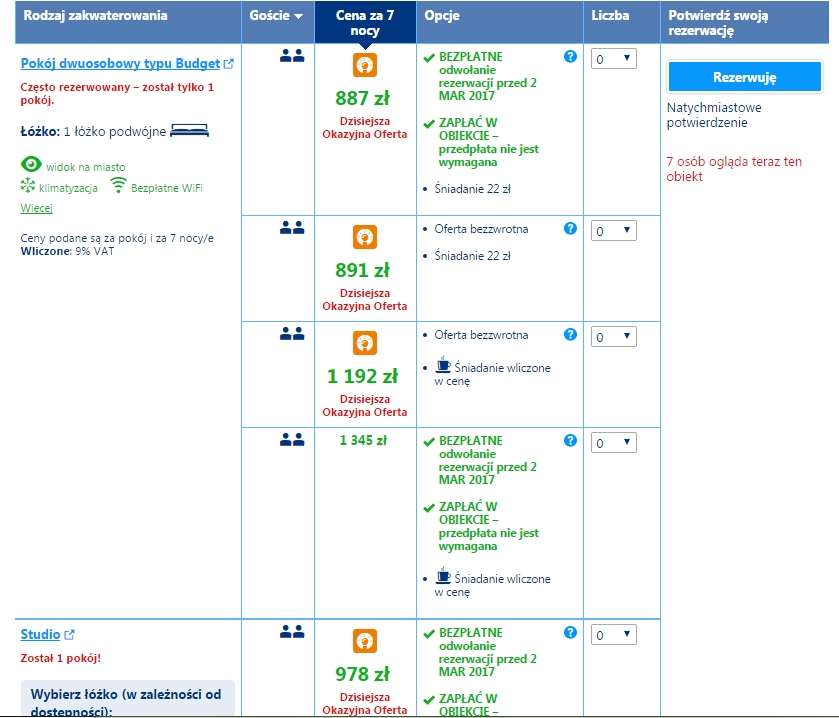This screenshot has width=839, height=718.
Task: Click the double bed icon after 1 łóżko podwójne
Action: click(189, 131)
